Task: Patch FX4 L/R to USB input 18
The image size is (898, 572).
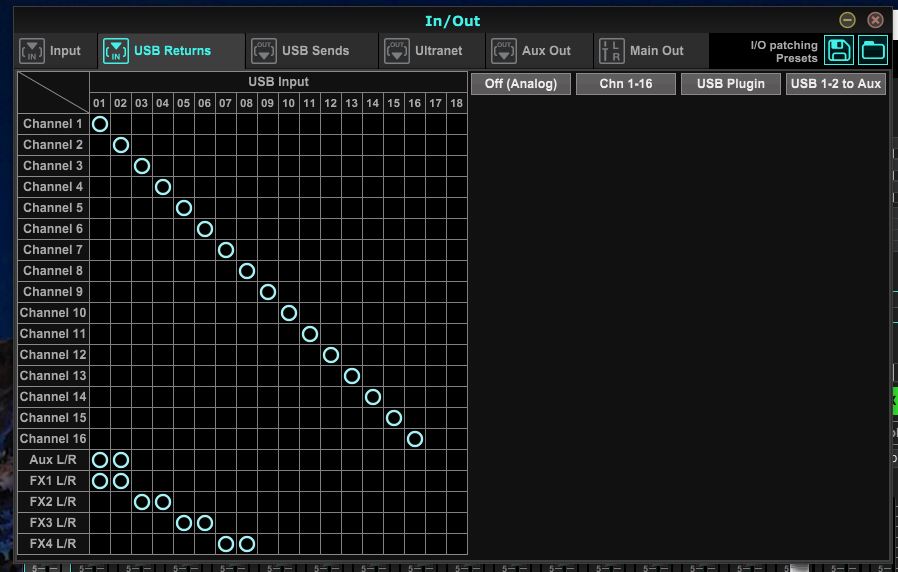Action: (x=457, y=544)
